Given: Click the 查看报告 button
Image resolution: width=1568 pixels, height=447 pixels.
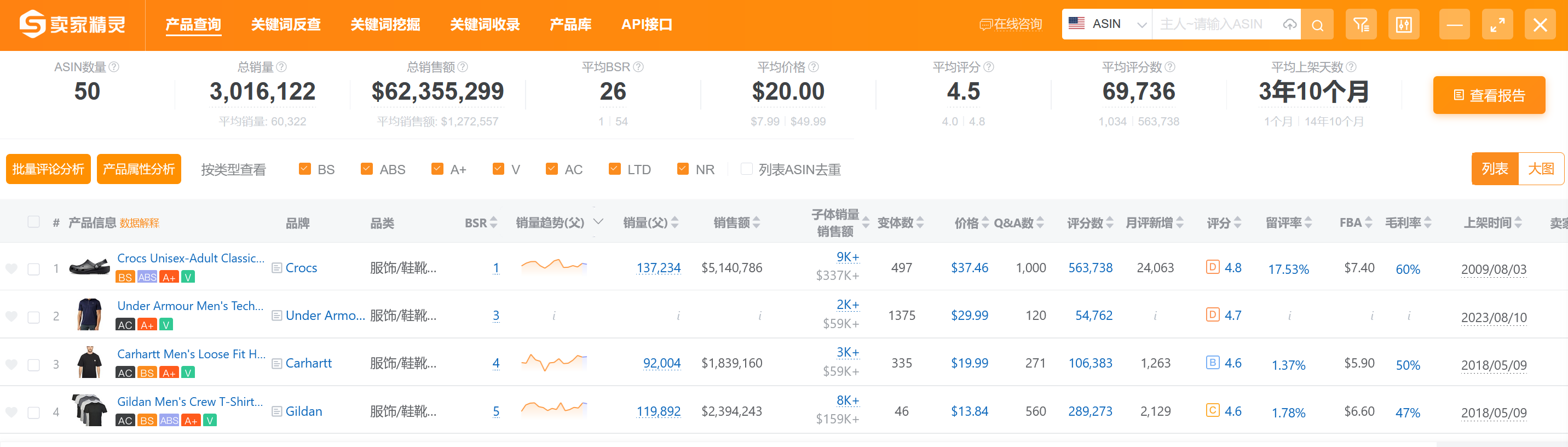Looking at the screenshot, I should tap(1488, 96).
